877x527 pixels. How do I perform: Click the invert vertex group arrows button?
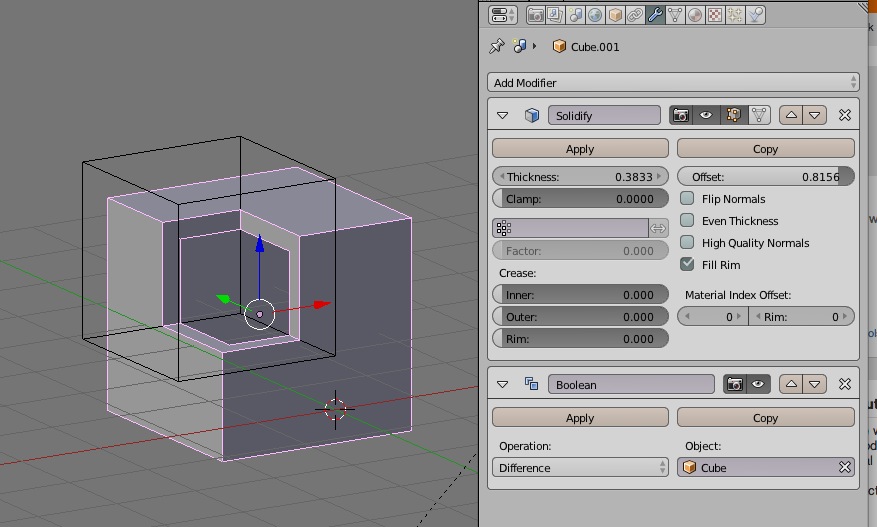[658, 228]
